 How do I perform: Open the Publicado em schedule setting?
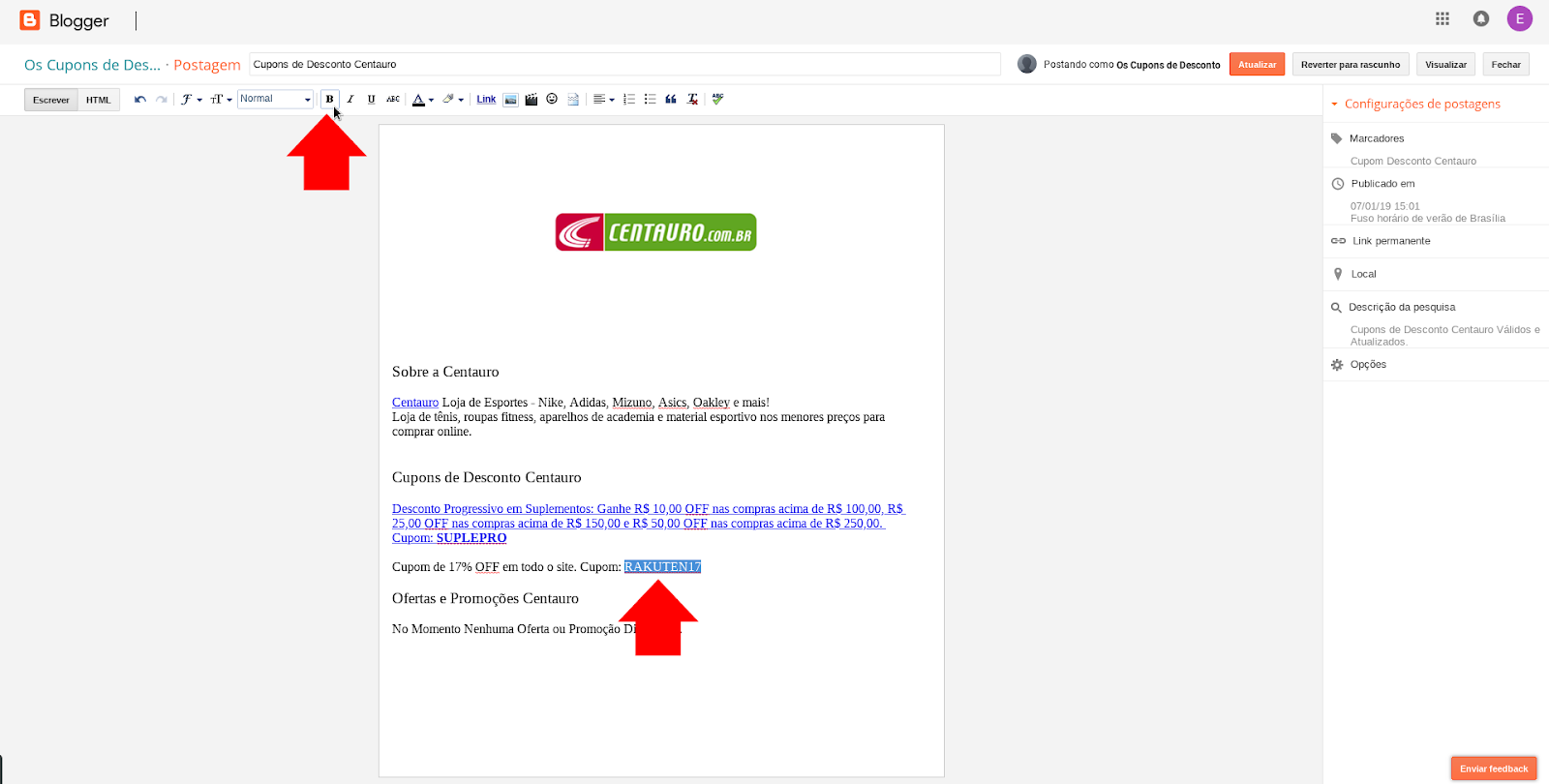(x=1382, y=184)
